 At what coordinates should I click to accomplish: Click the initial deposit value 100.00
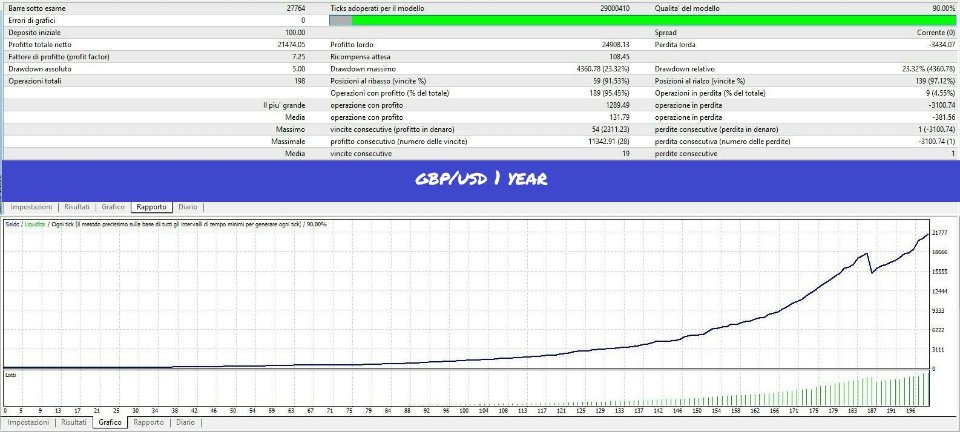click(294, 32)
